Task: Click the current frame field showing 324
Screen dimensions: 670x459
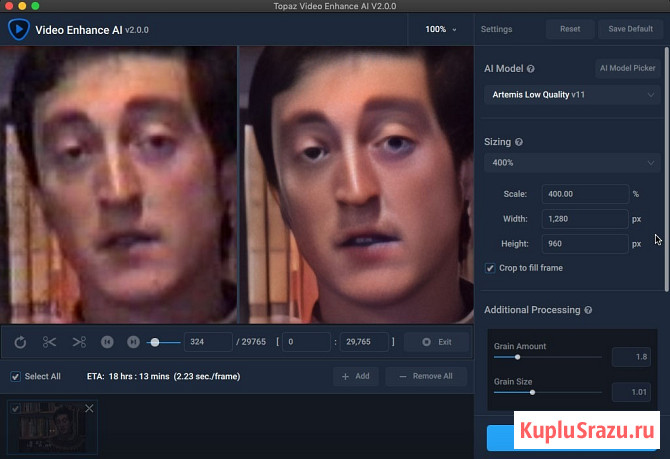Action: 208,342
